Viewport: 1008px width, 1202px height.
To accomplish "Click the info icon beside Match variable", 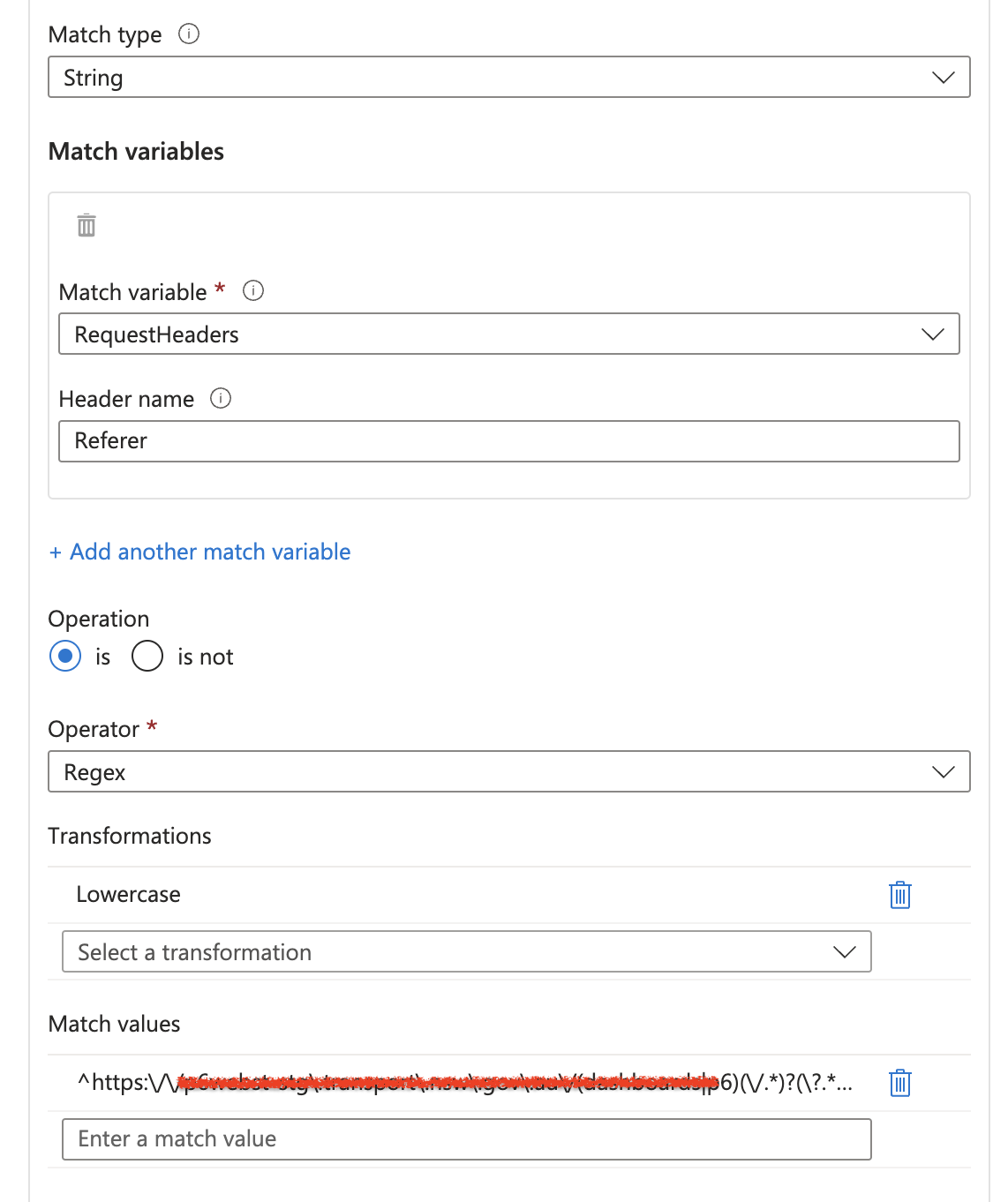I will pyautogui.click(x=253, y=291).
